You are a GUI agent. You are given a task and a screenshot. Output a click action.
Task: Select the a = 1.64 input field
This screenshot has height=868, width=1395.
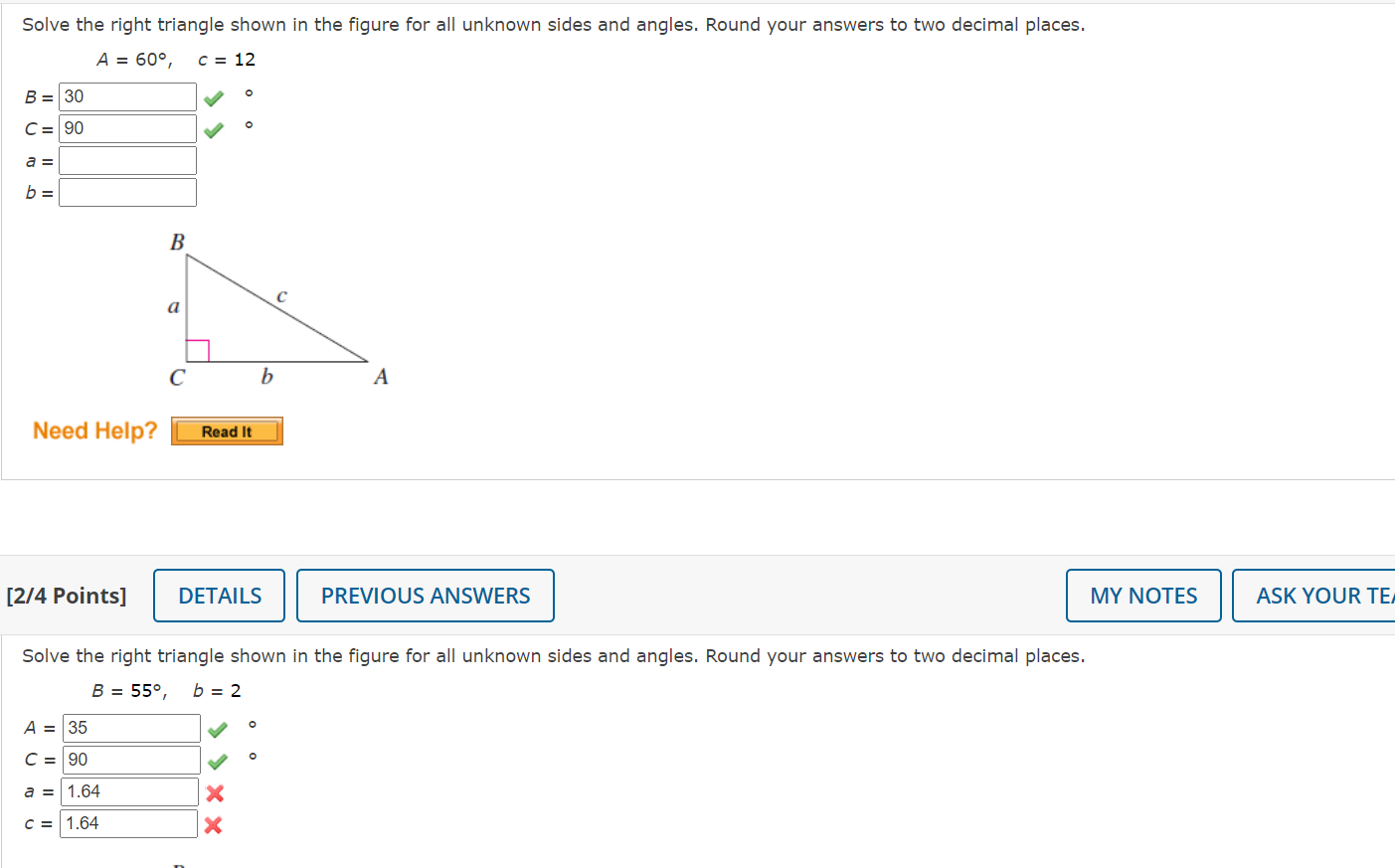(x=130, y=791)
